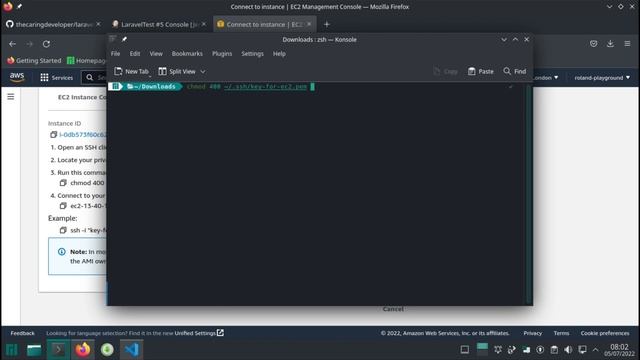Open the Bookmarks menu in Konsole
The image size is (640, 360).
pos(187,54)
